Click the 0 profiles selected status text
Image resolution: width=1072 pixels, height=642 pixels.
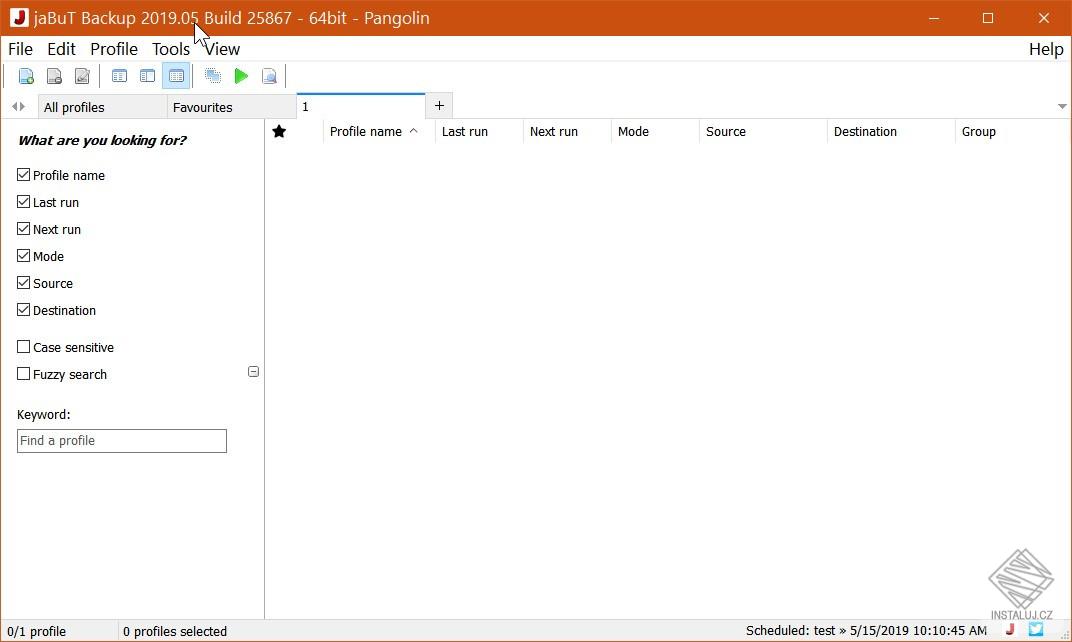tap(174, 631)
